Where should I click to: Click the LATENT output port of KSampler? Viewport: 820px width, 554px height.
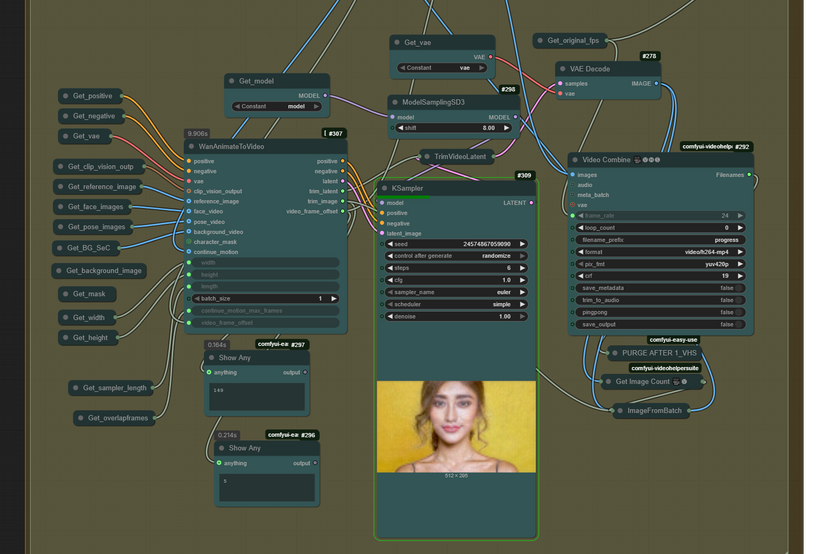(x=531, y=203)
